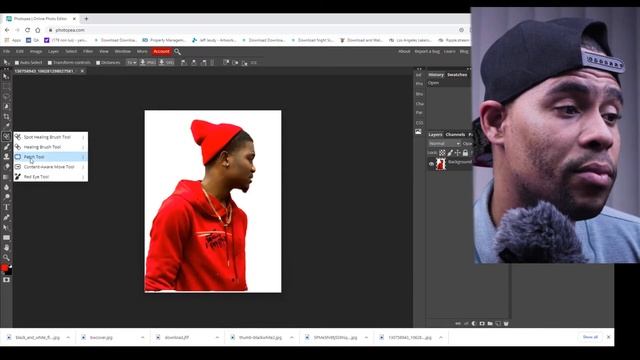Go to browser home button
This screenshot has height=360, width=640.
pos(38,30)
